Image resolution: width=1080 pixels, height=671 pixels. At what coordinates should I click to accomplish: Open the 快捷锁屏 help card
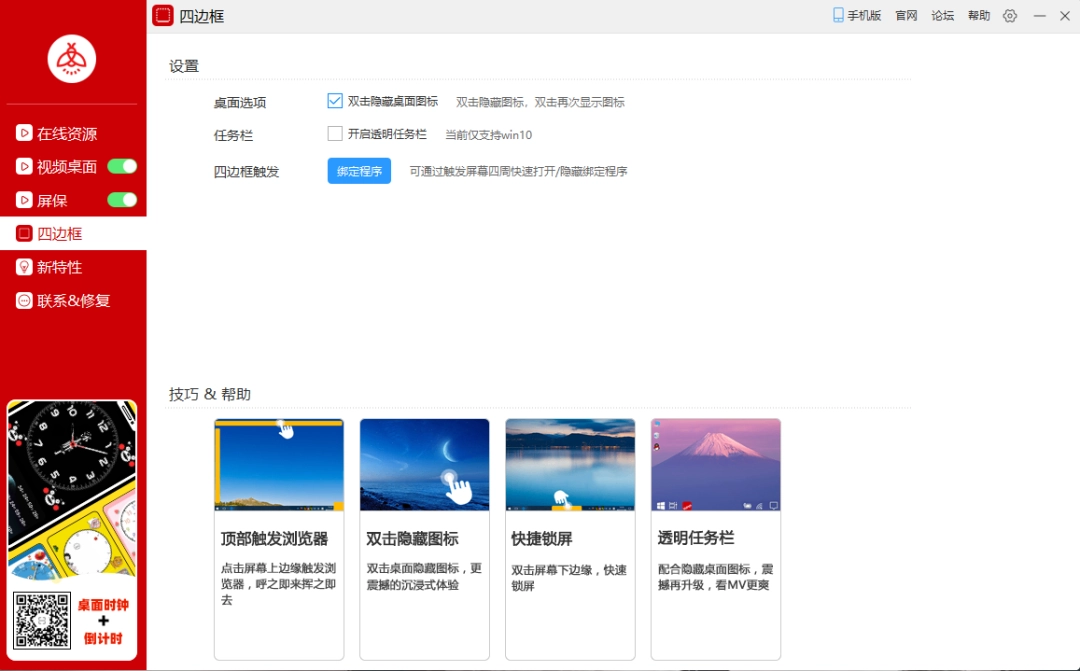[x=569, y=538]
